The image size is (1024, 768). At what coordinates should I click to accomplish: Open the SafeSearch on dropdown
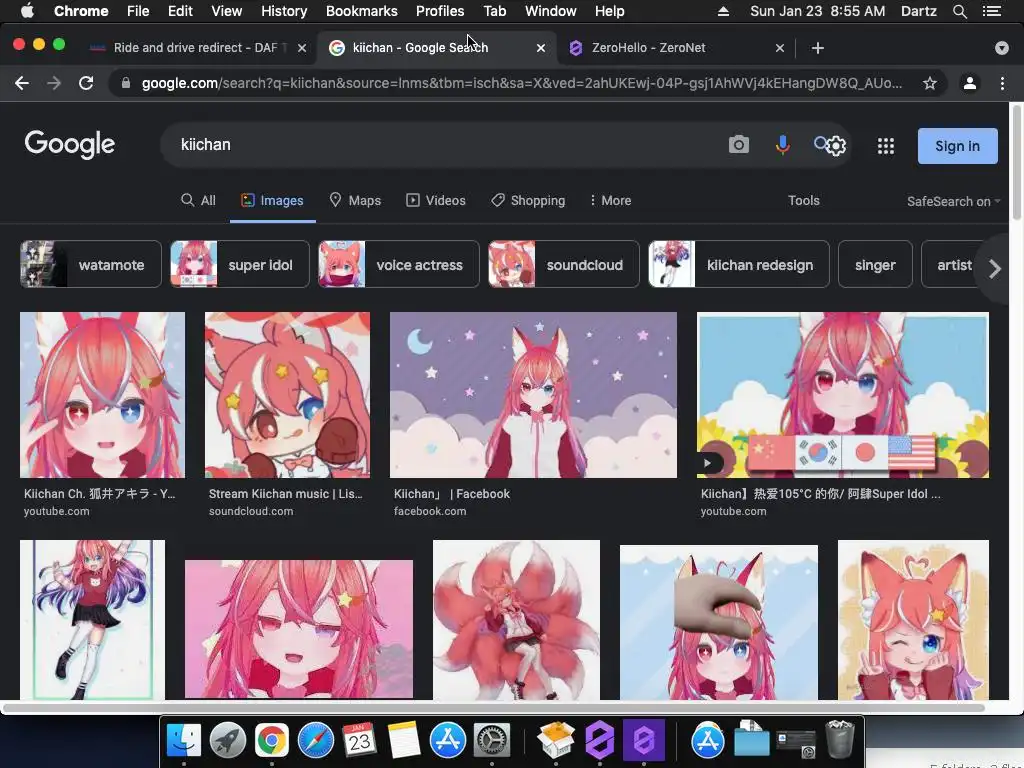(953, 201)
